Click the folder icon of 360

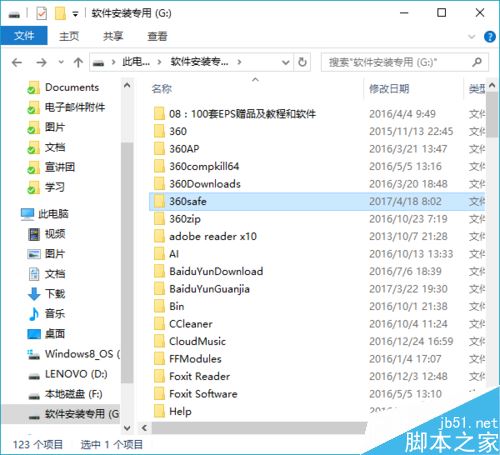tap(159, 131)
